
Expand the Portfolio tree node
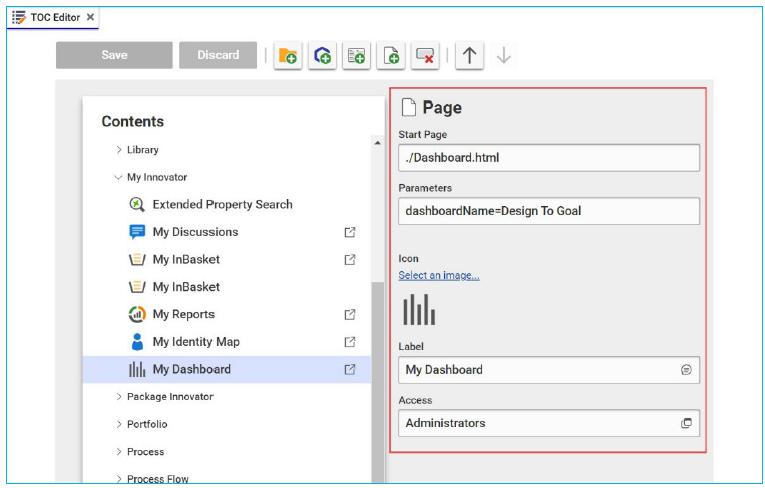click(118, 424)
